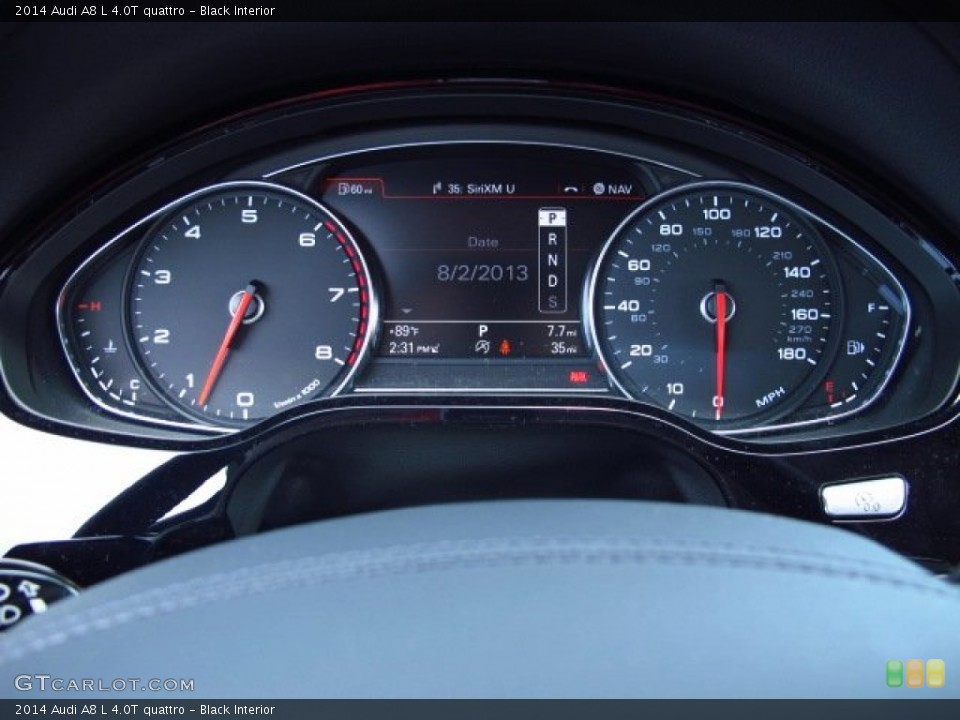Click the traffic-light colored squares icon

pyautogui.click(x=915, y=673)
